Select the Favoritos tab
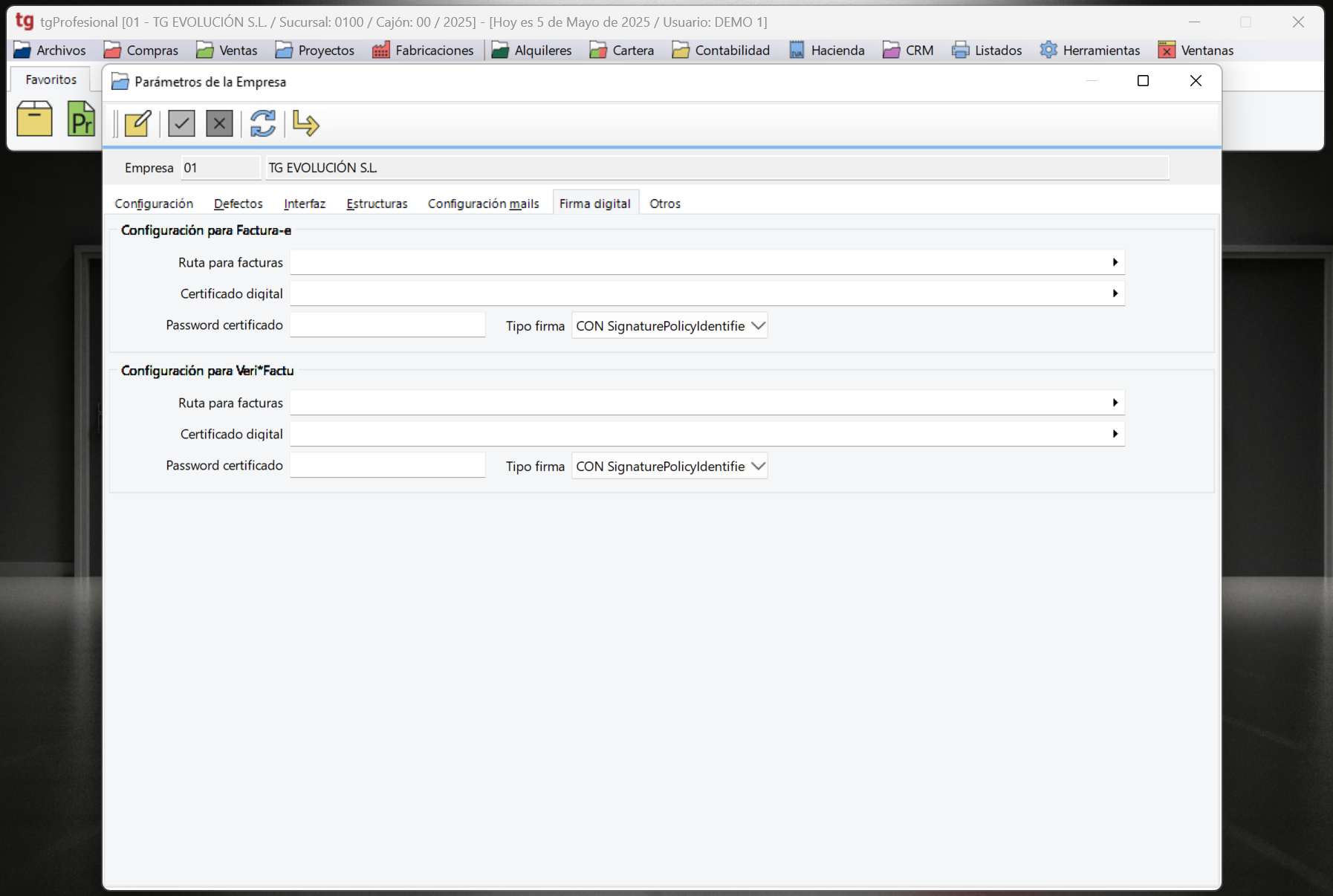This screenshot has width=1333, height=896. [x=51, y=79]
